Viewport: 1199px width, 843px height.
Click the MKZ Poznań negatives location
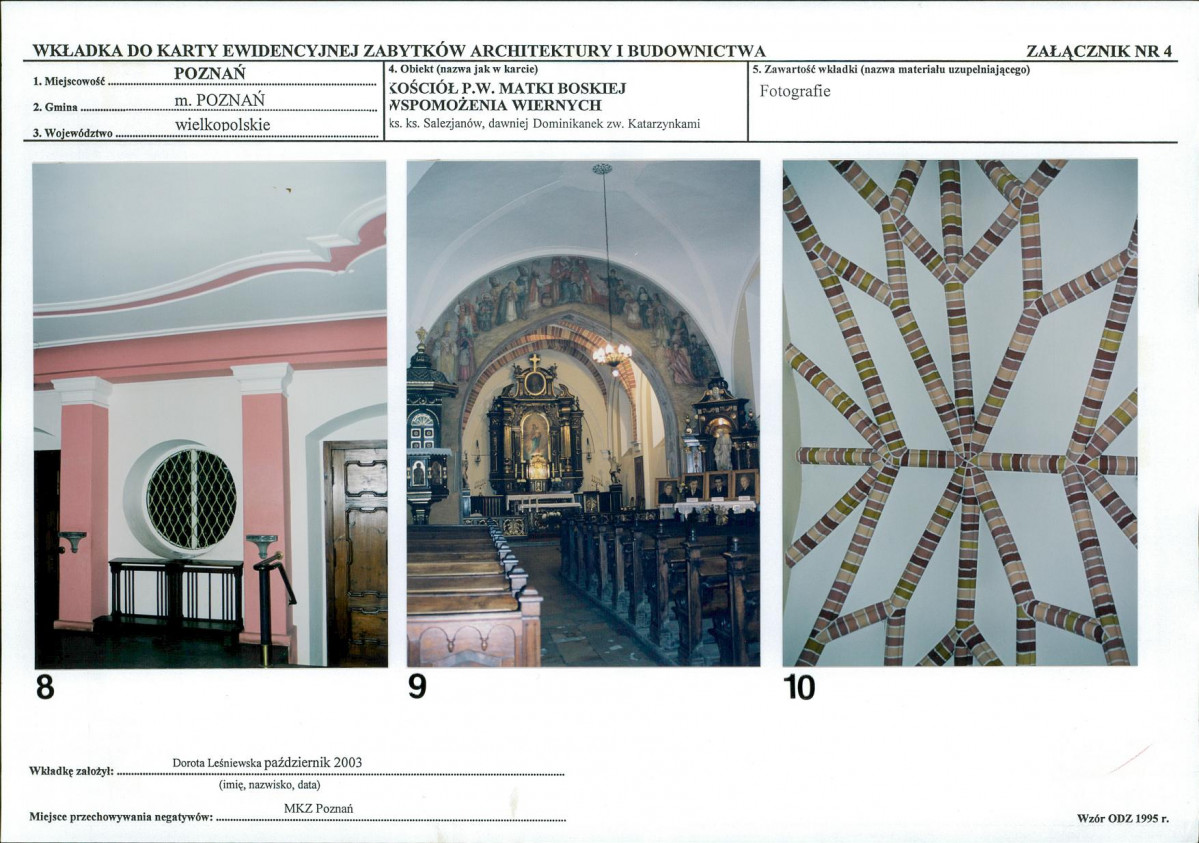click(311, 808)
